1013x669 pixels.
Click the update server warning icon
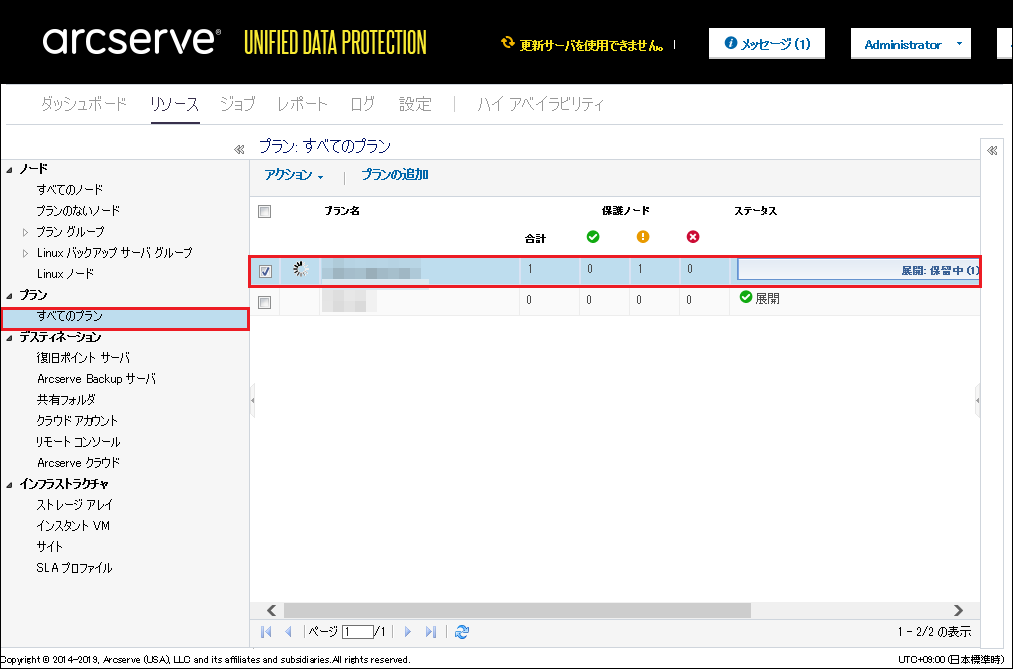tap(508, 43)
